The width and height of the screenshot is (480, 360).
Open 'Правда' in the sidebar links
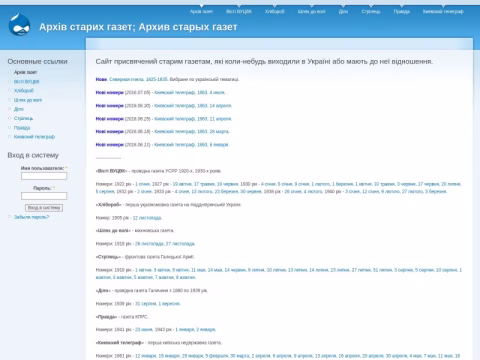tap(22, 128)
